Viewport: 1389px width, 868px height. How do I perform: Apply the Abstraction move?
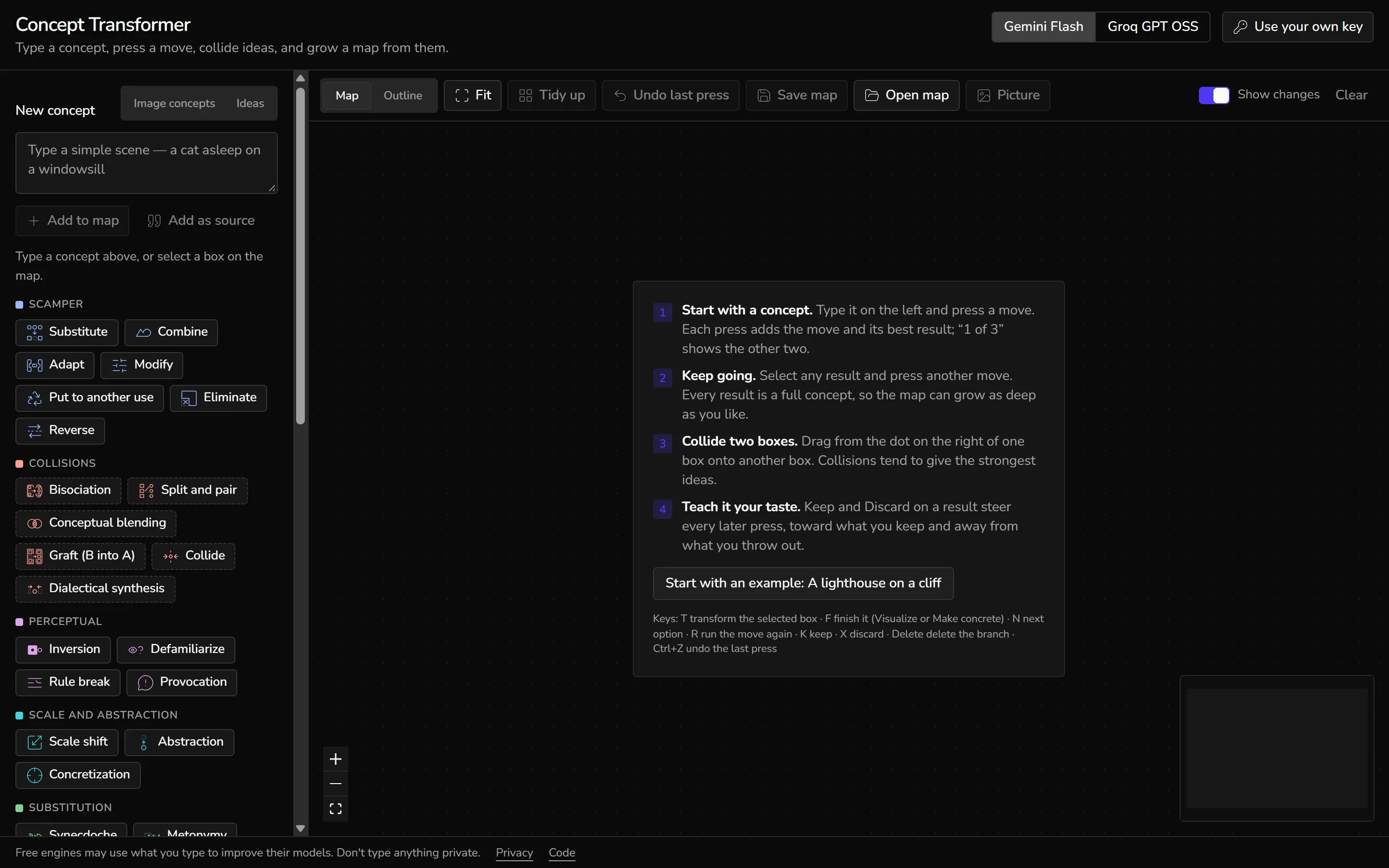pos(179,742)
